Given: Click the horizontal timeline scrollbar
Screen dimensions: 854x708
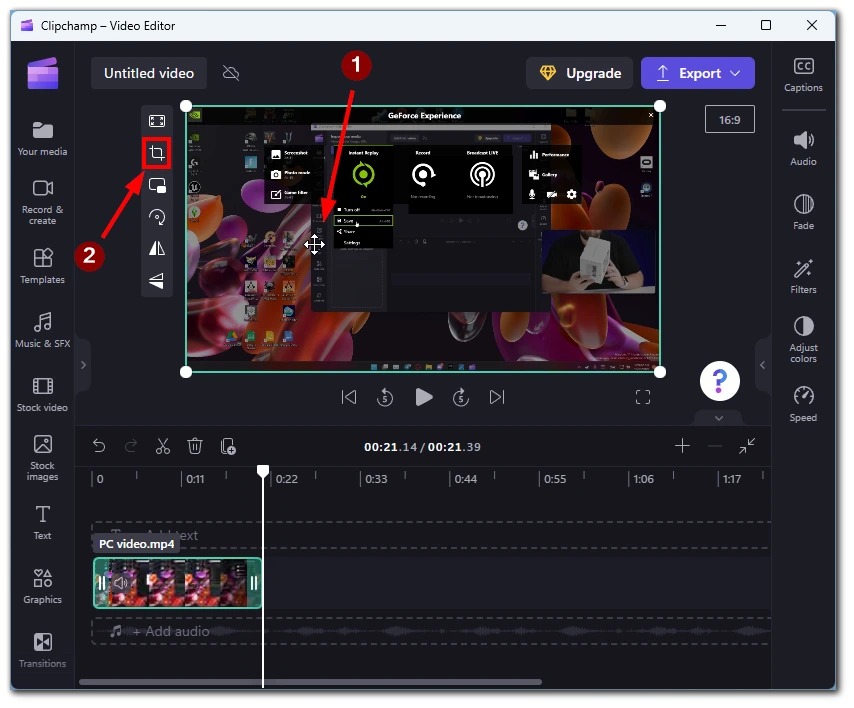Looking at the screenshot, I should (x=310, y=682).
